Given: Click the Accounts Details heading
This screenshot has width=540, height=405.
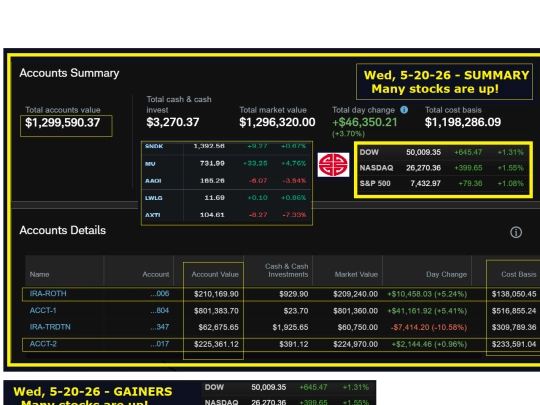Looking at the screenshot, I should point(63,230).
